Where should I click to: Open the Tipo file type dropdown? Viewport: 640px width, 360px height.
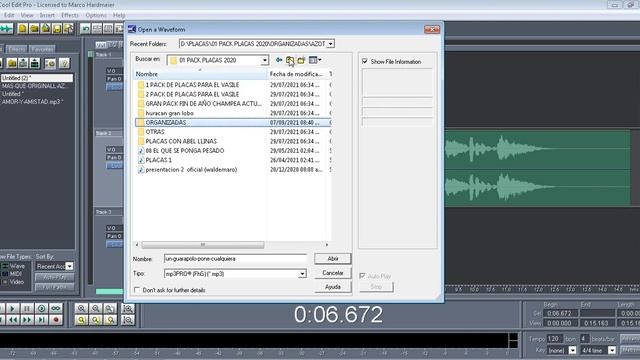[302, 274]
